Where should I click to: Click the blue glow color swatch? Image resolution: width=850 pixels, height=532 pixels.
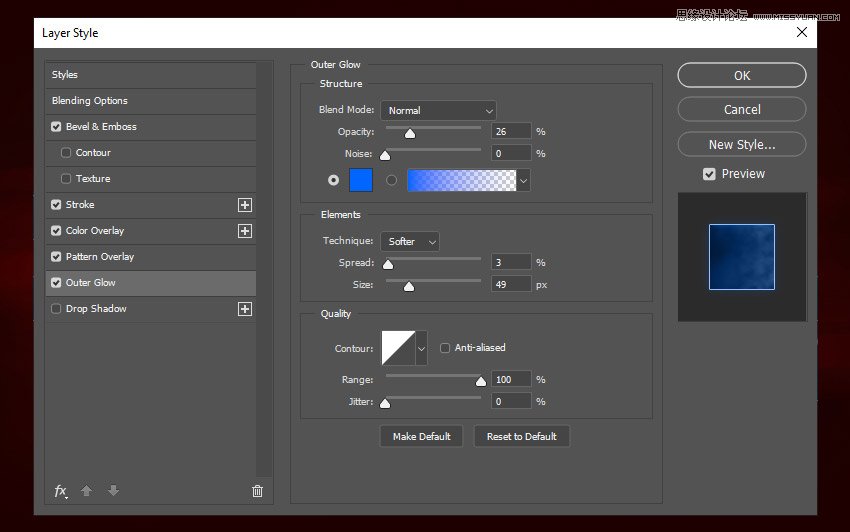[x=361, y=180]
